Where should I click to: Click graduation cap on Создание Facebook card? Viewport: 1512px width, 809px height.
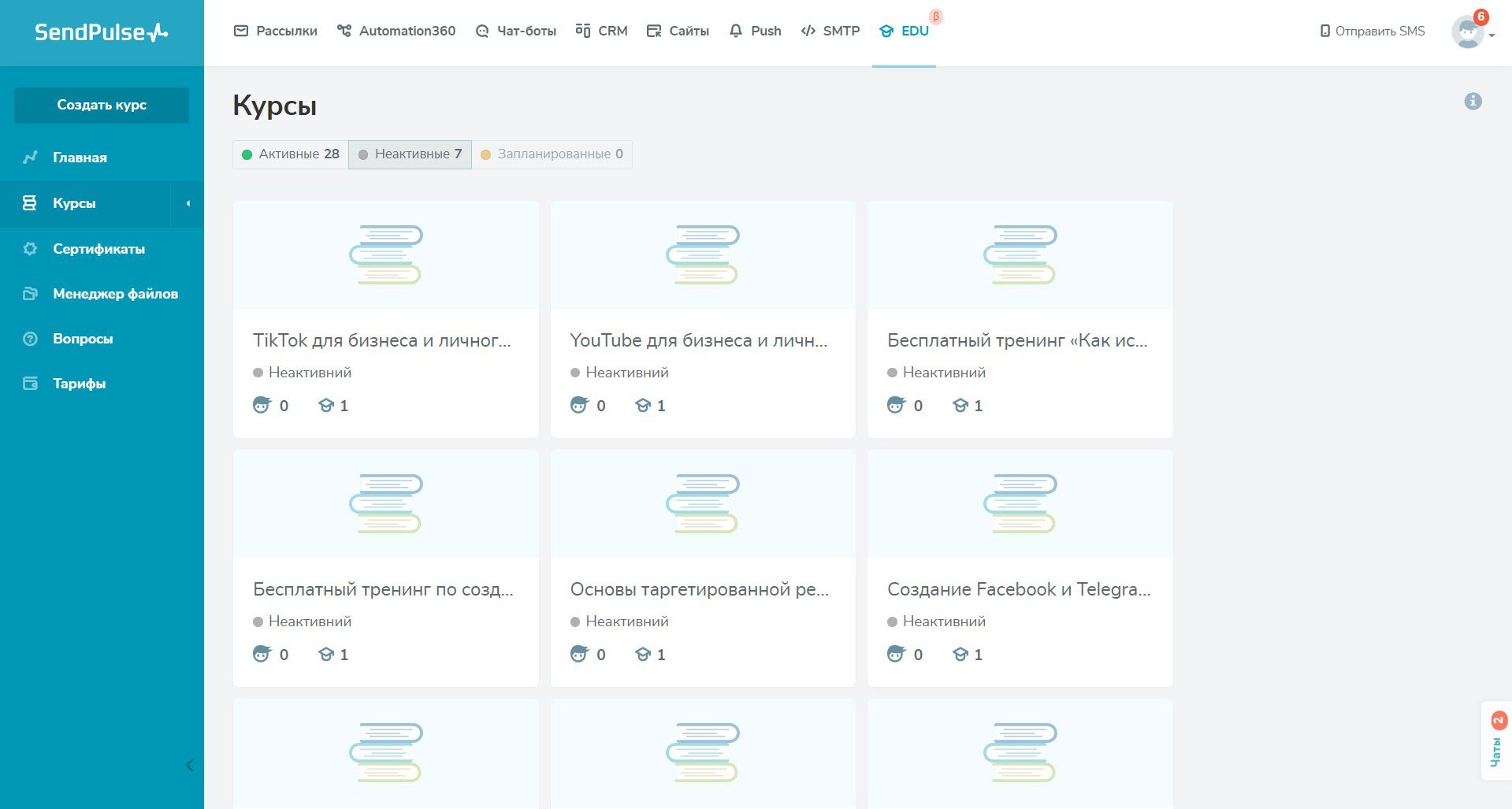tap(960, 655)
